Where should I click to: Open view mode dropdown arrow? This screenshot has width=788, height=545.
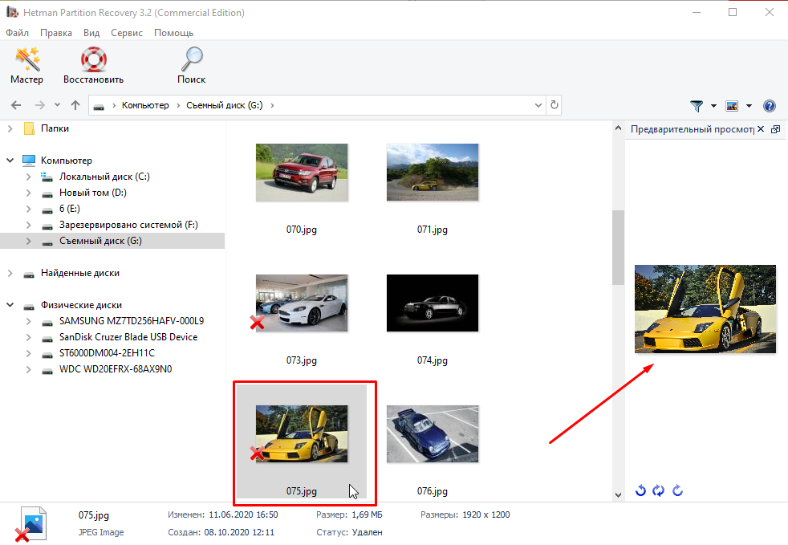749,106
